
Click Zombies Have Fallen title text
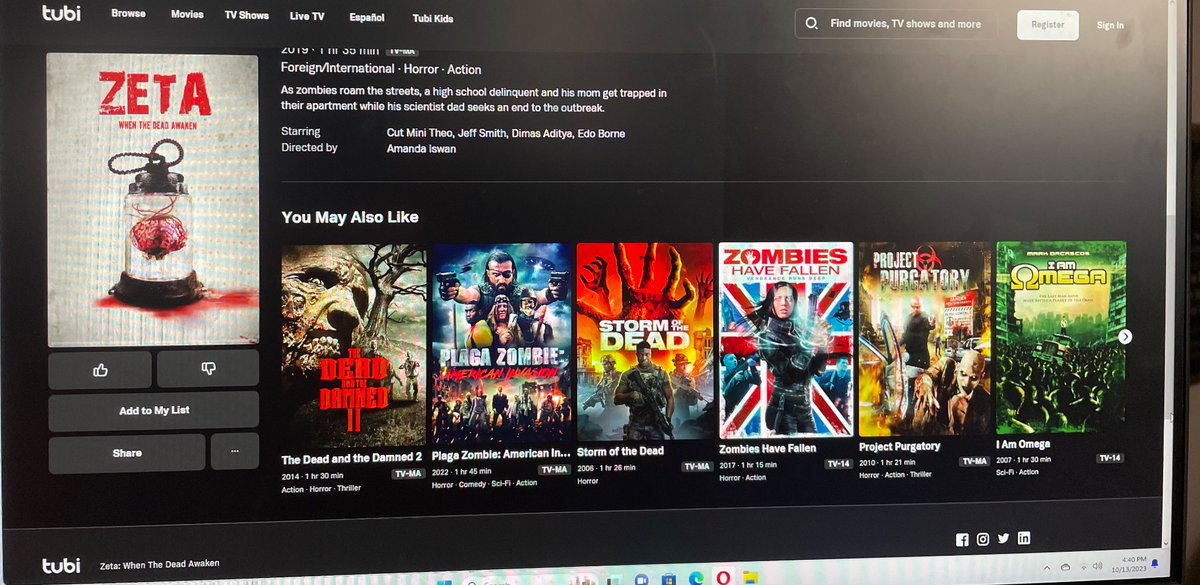(x=767, y=449)
